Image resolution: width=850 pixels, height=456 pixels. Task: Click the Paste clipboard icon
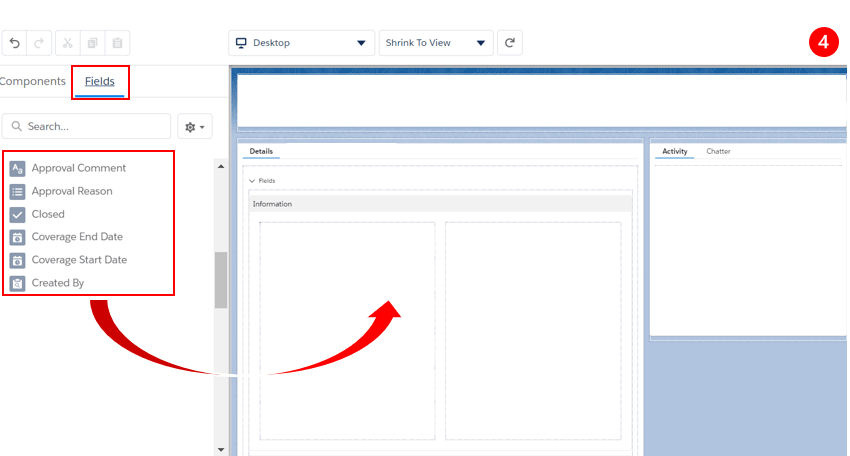(x=117, y=43)
